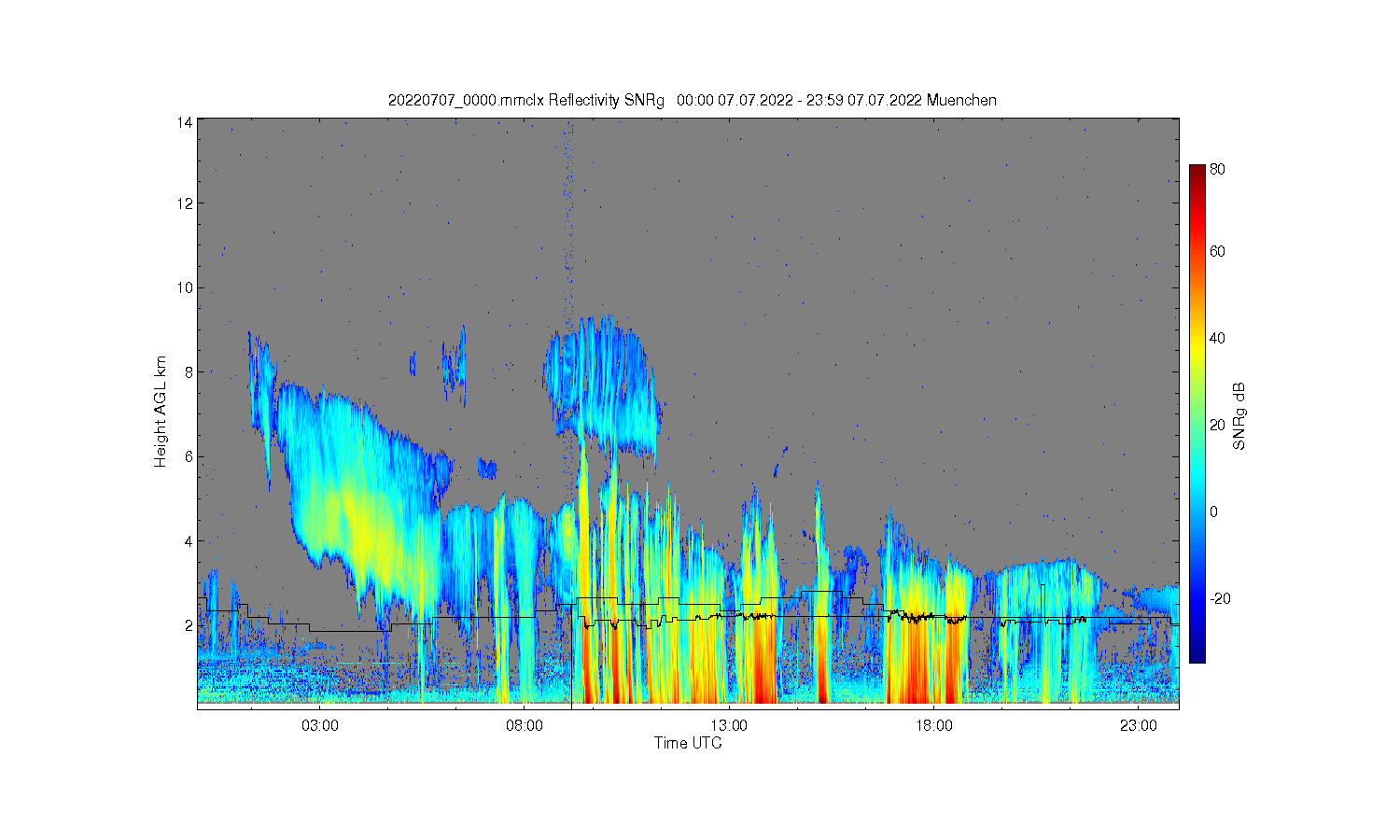1400x840 pixels.
Task: Click the "Height AGL km" y-axis label
Action: pos(161,412)
